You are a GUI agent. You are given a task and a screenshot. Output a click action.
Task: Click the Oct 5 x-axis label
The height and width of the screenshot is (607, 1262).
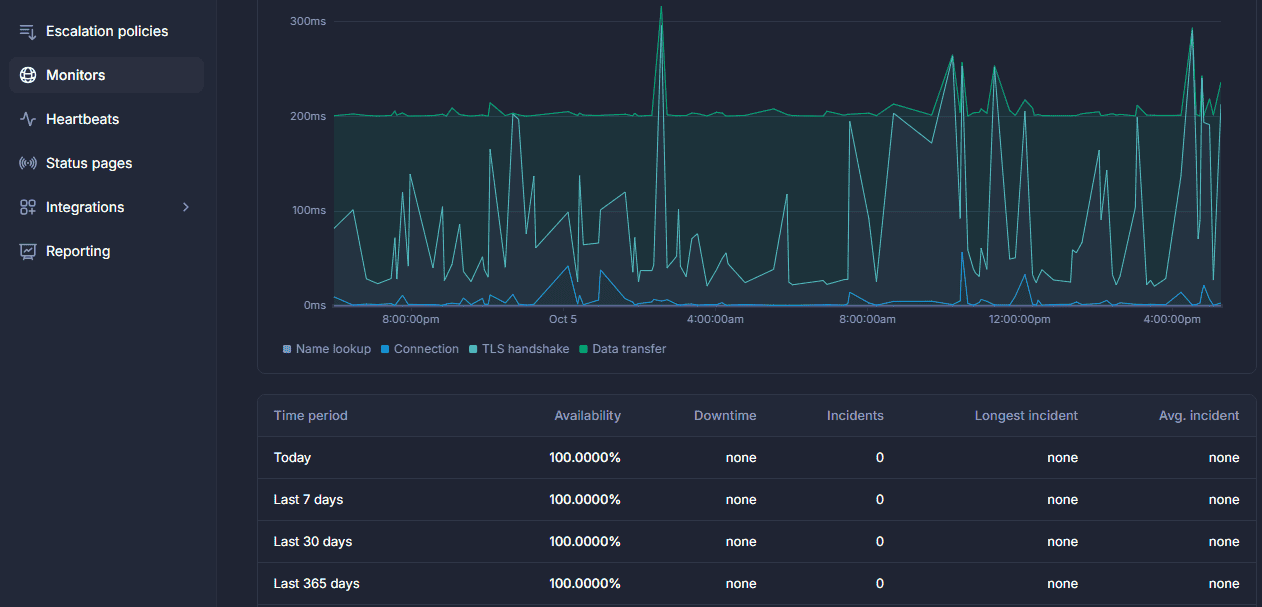563,319
